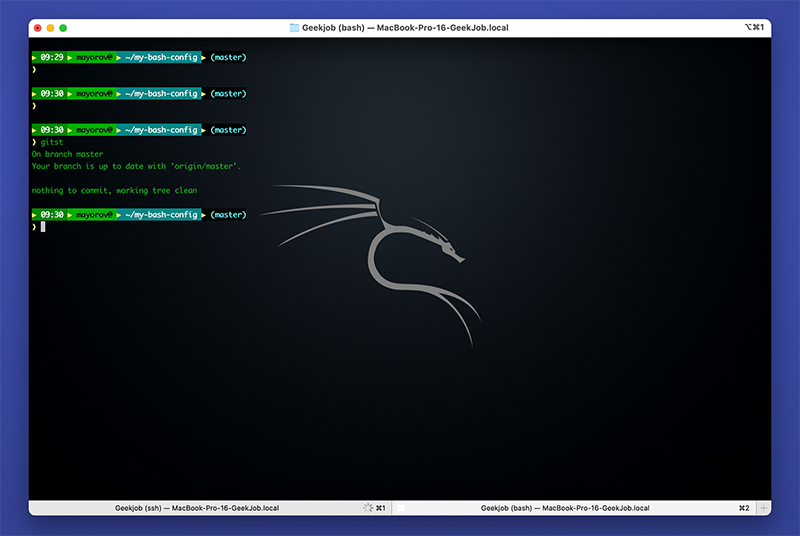
Task: Click the 09:29 timestamp in the first prompt
Action: tap(52, 57)
